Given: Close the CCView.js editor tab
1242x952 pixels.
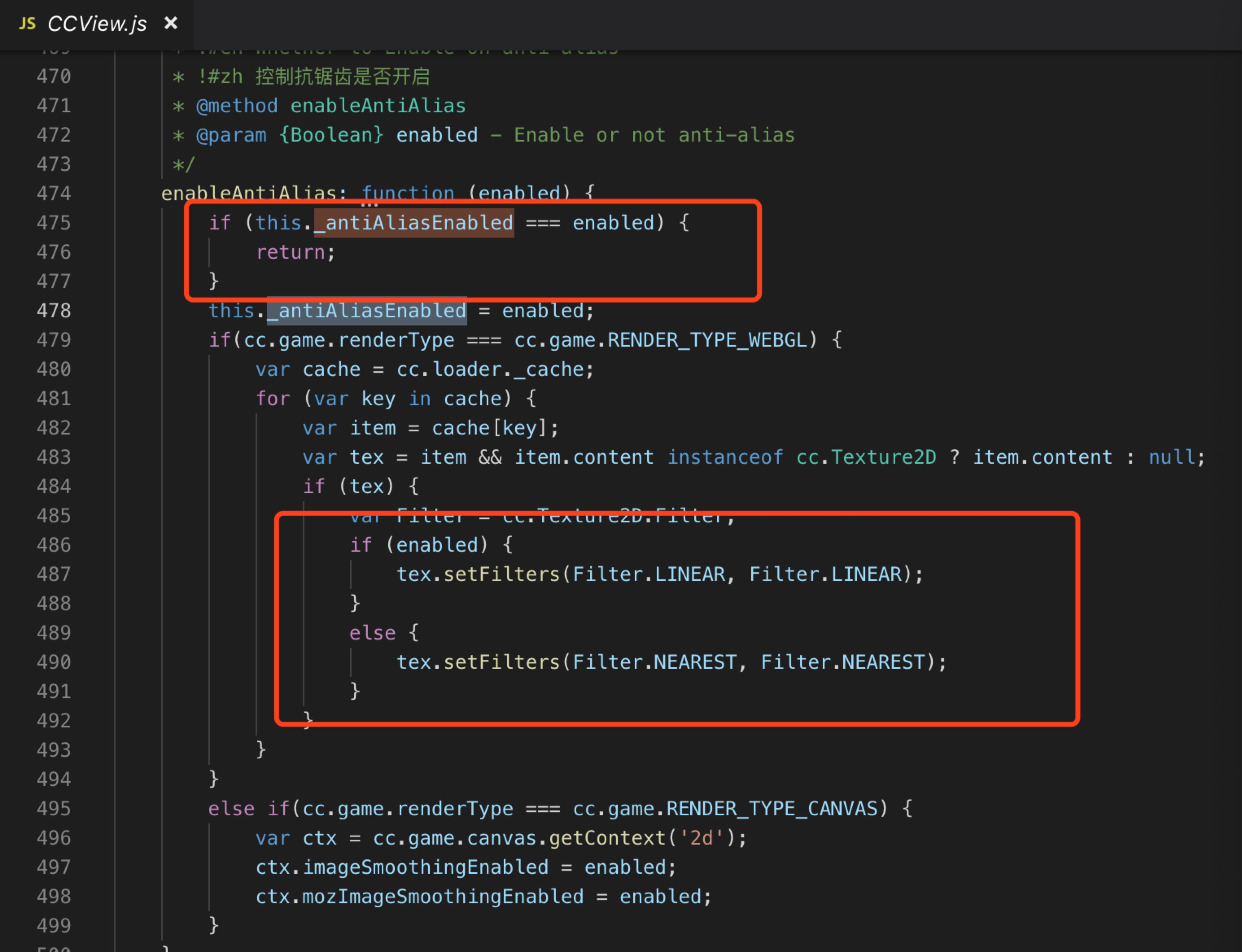Looking at the screenshot, I should click(x=171, y=23).
